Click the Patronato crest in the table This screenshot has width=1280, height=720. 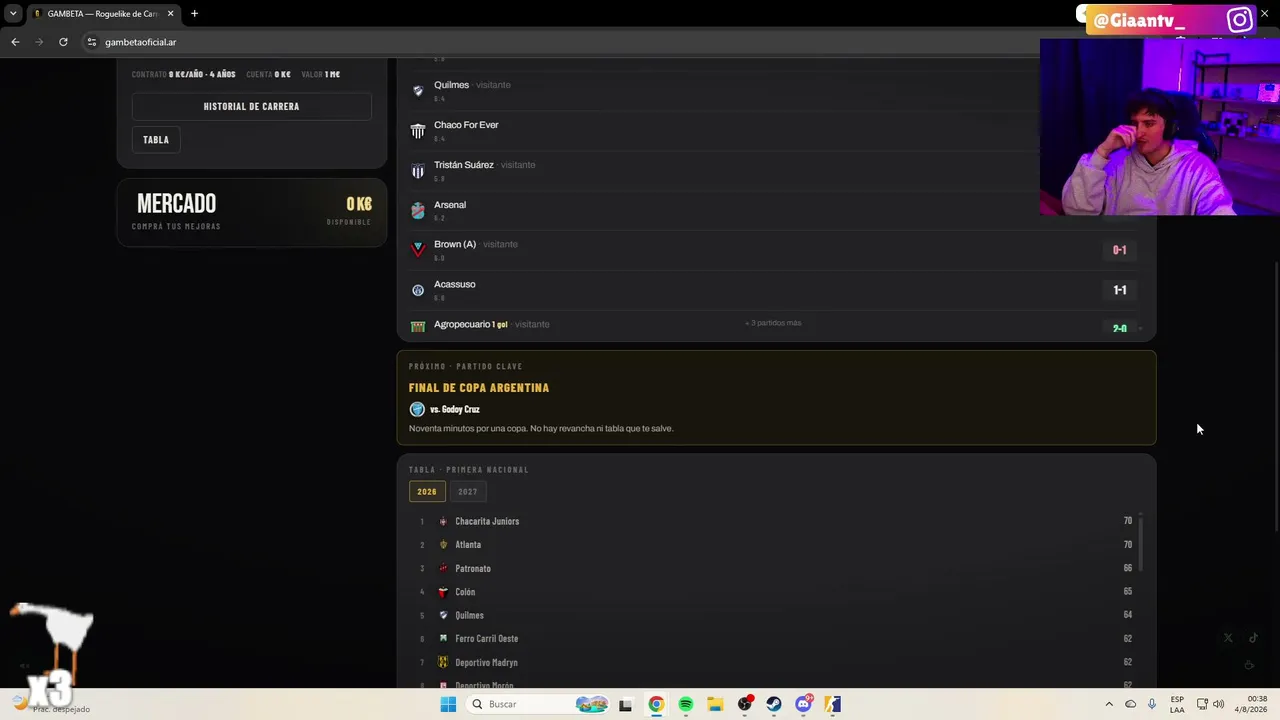coord(443,568)
